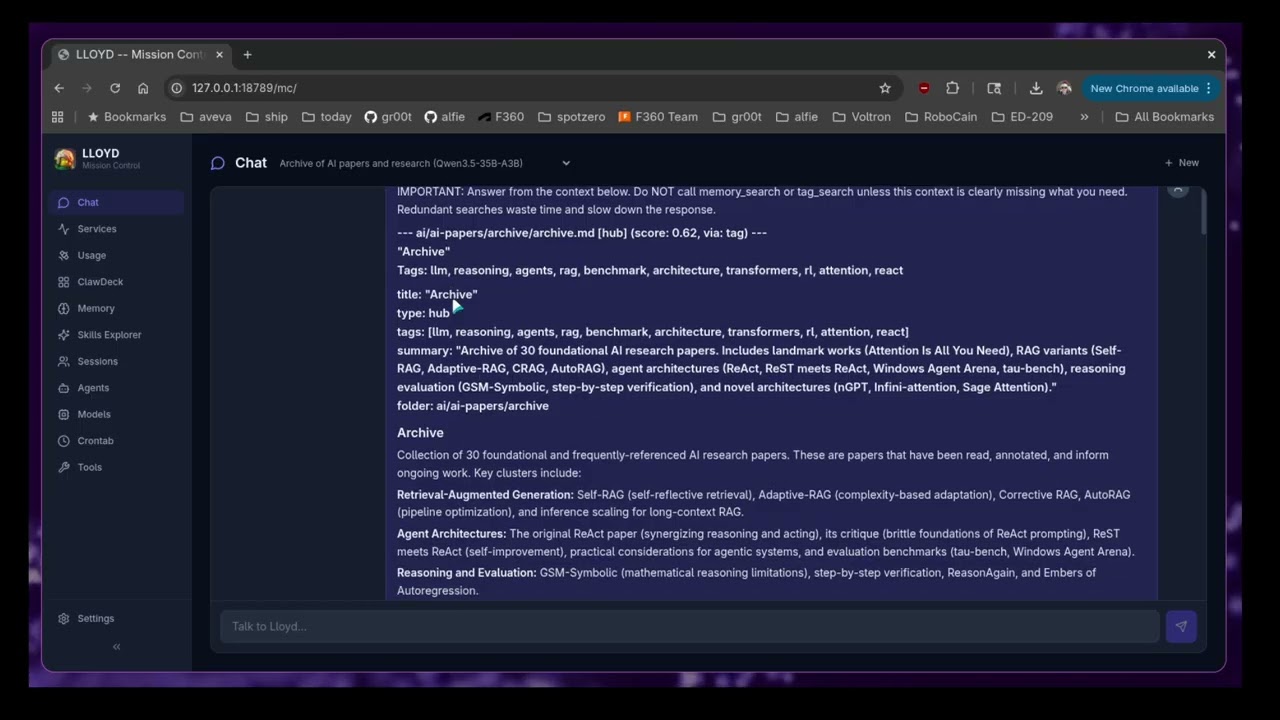This screenshot has height=720, width=1280.
Task: Open the Chat section in sidebar
Action: [116, 202]
